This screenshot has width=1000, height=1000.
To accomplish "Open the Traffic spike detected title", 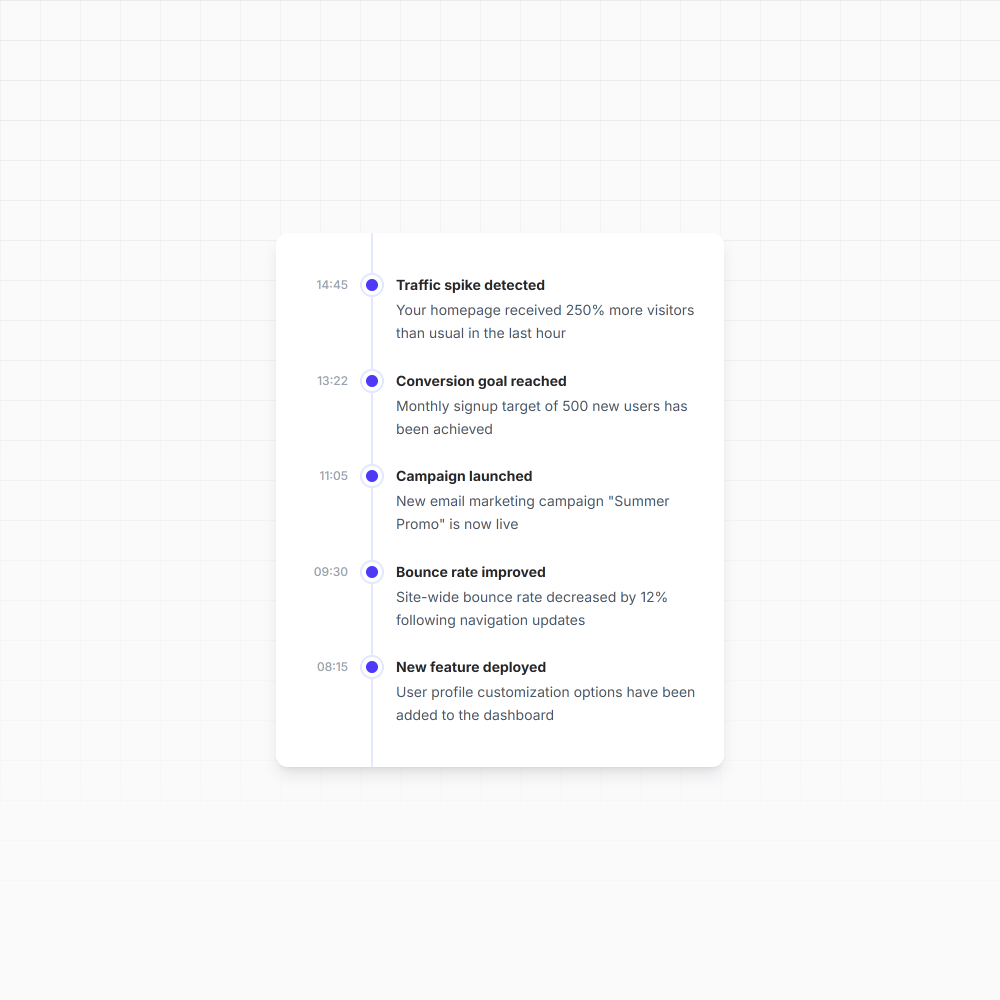I will tap(470, 285).
